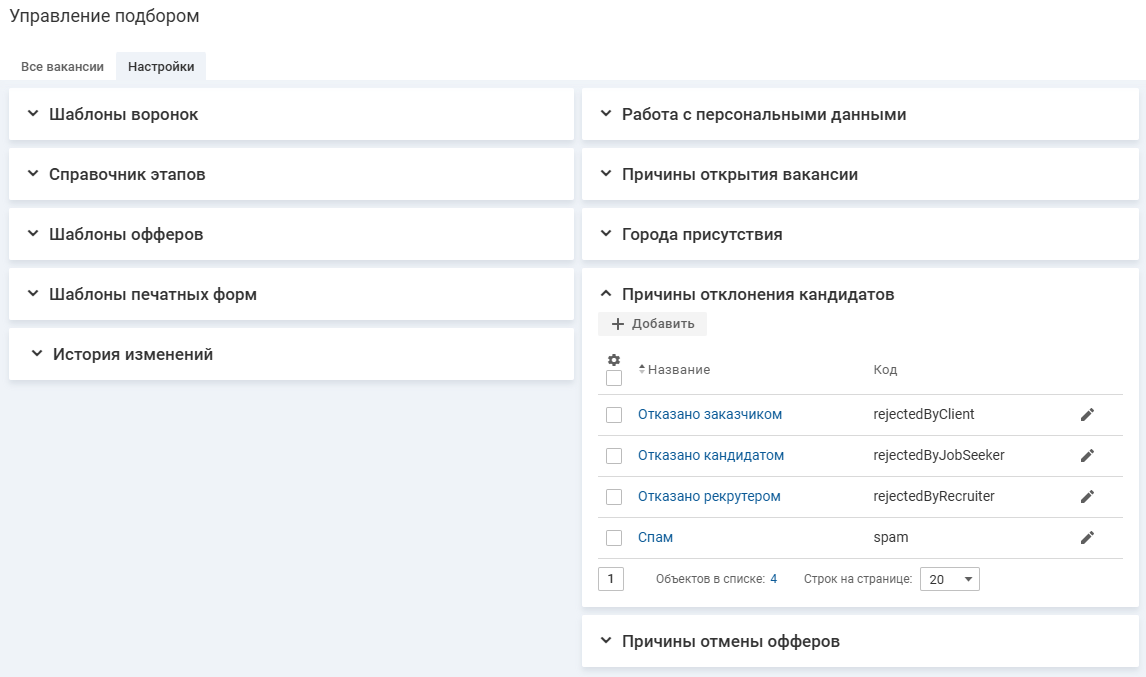The width and height of the screenshot is (1146, 677).
Task: Select the 'Спам' row checkbox
Action: tap(614, 538)
